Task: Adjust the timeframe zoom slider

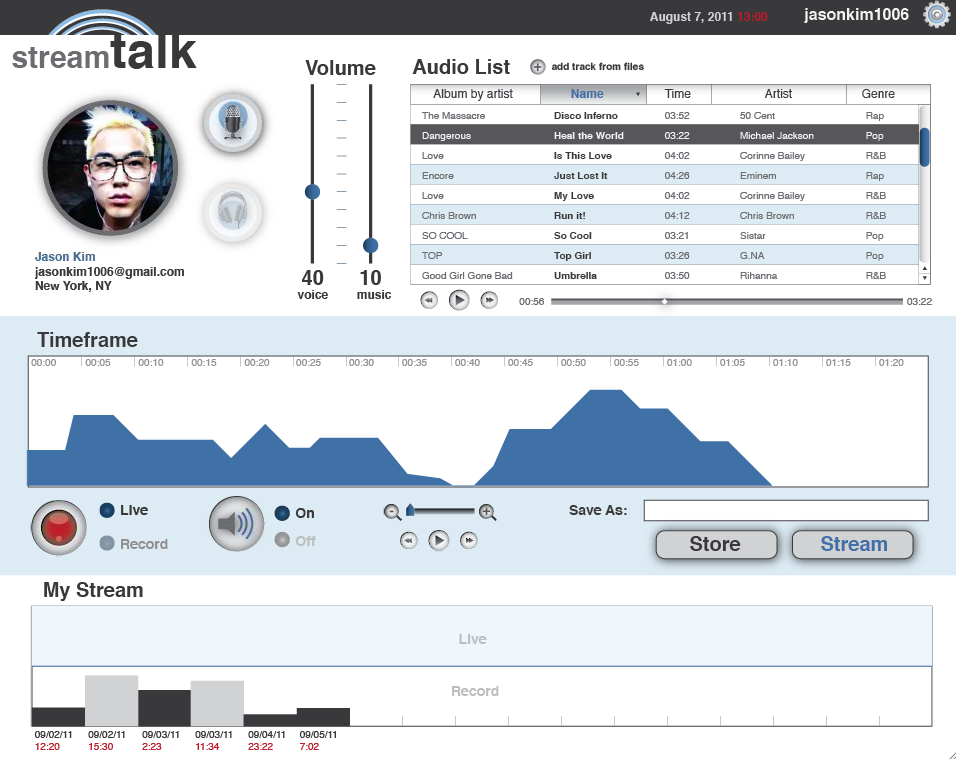Action: pos(410,510)
